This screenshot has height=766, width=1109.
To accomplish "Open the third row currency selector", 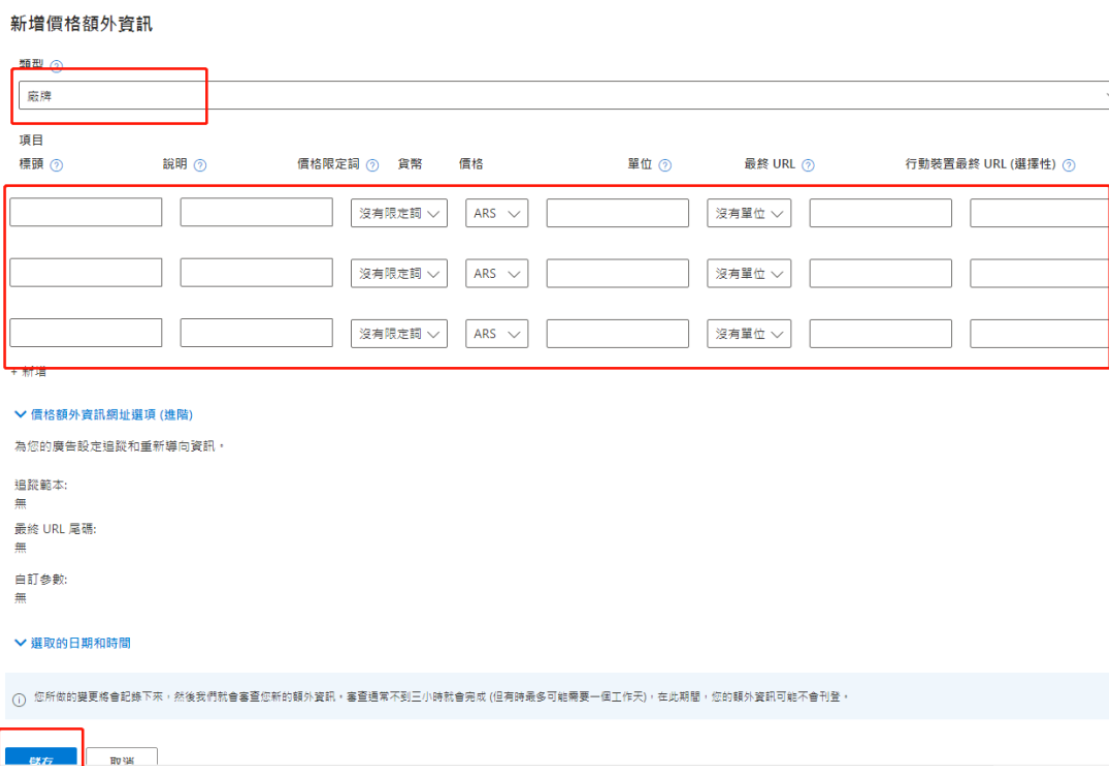I will click(496, 333).
